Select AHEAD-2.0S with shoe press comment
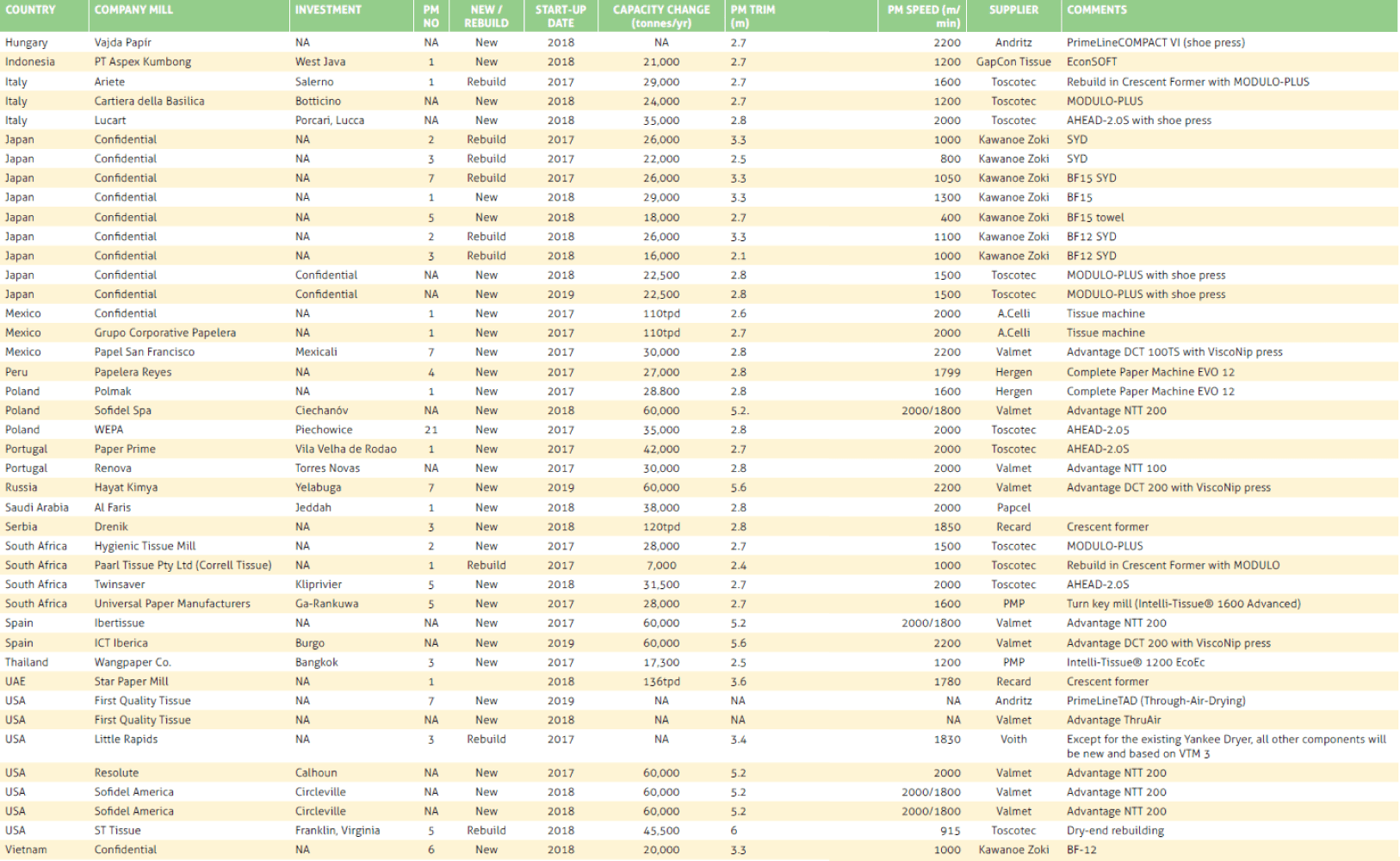The height and width of the screenshot is (861, 1400). click(1139, 121)
